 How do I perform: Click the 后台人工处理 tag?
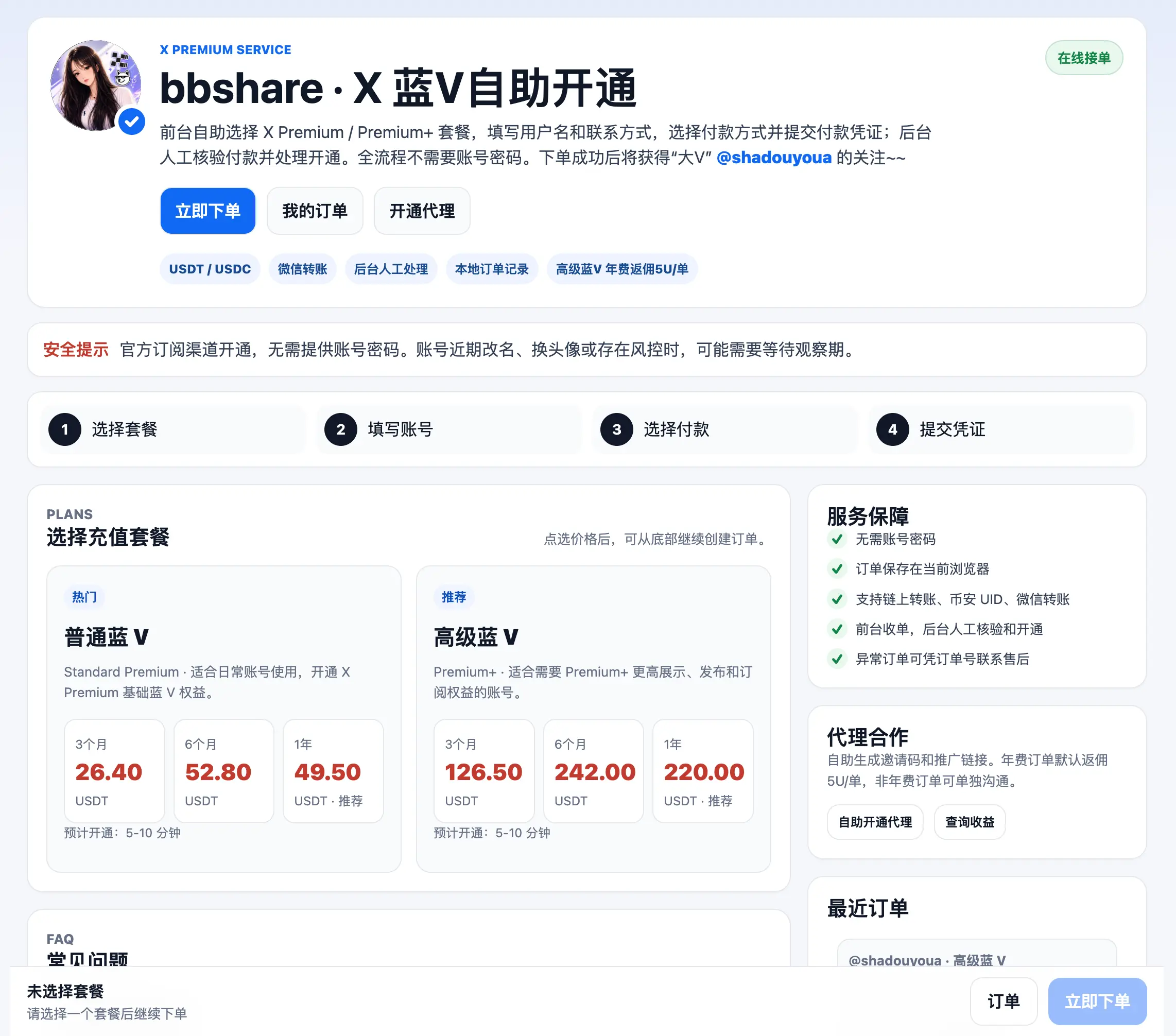(x=391, y=269)
